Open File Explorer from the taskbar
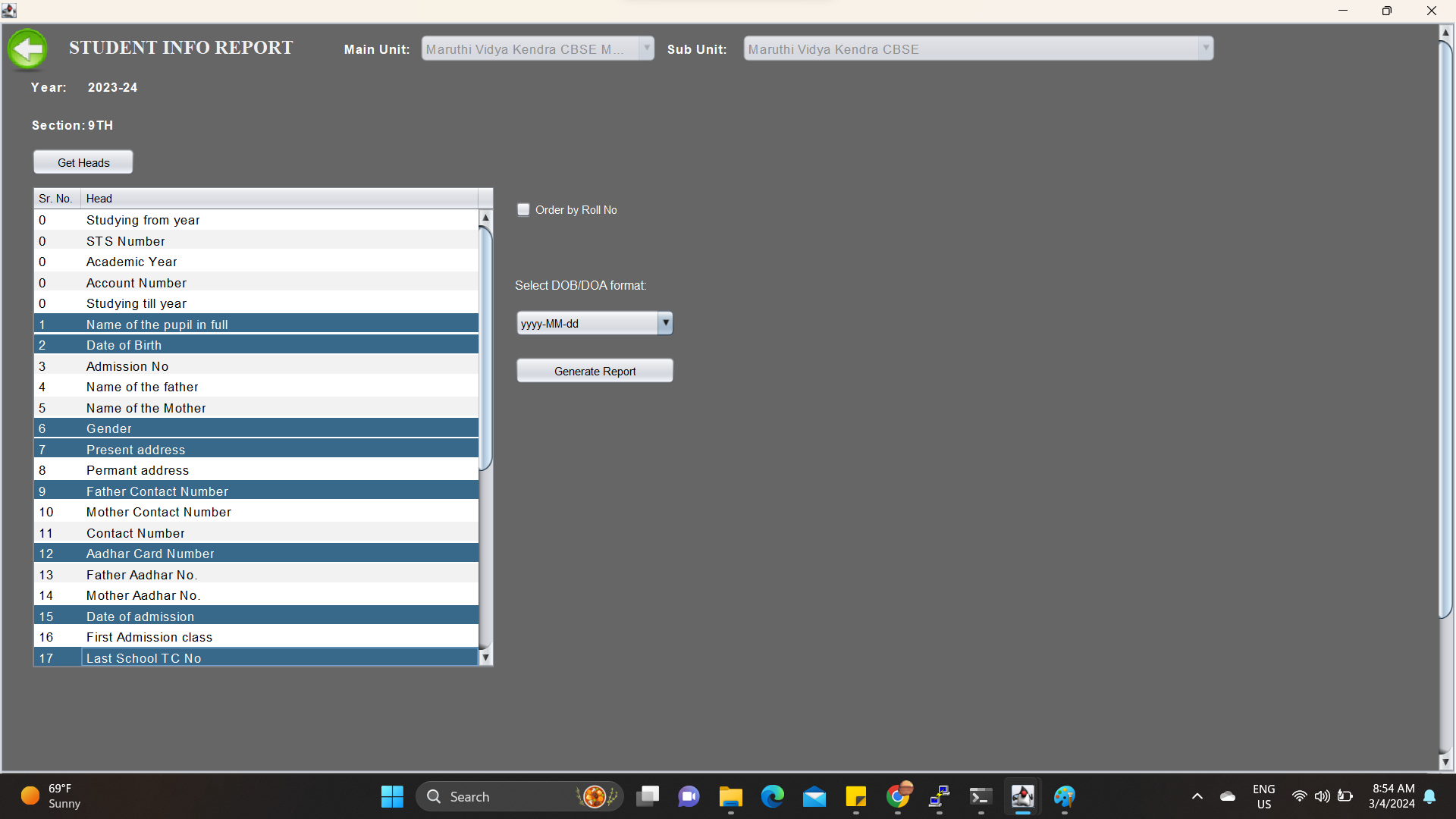Screen dimensions: 1456x819 point(730,796)
